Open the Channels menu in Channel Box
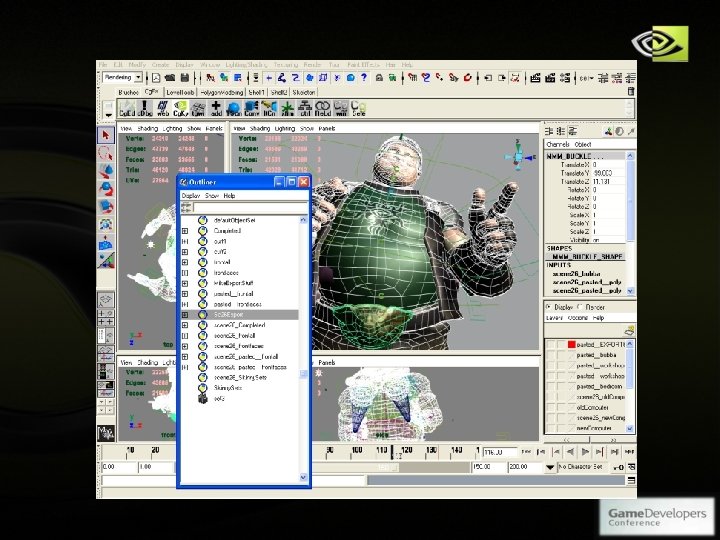Viewport: 720px width, 540px height. (558, 144)
